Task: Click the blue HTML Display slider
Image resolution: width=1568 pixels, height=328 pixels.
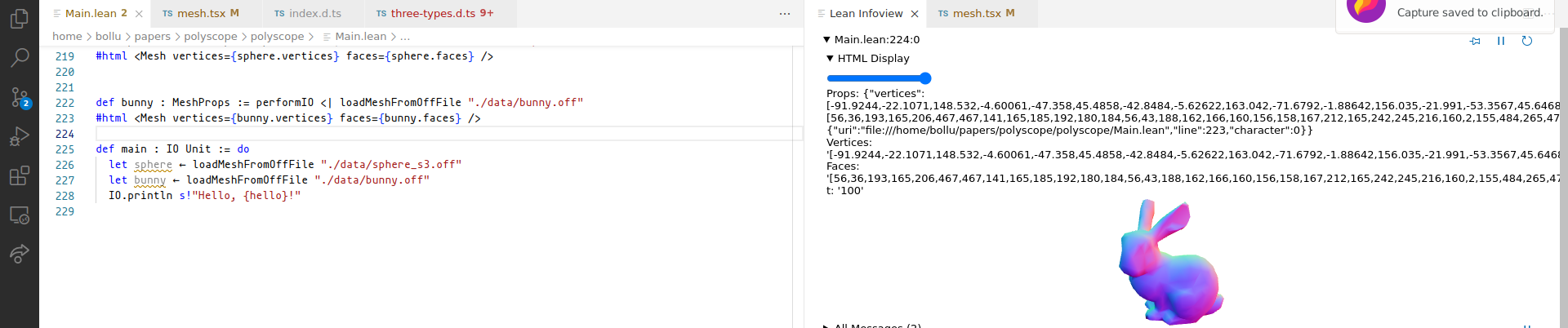Action: (879, 78)
